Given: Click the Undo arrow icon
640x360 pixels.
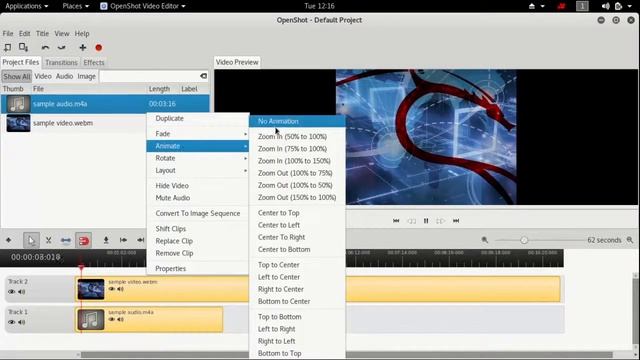Looking at the screenshot, I should 45,48.
